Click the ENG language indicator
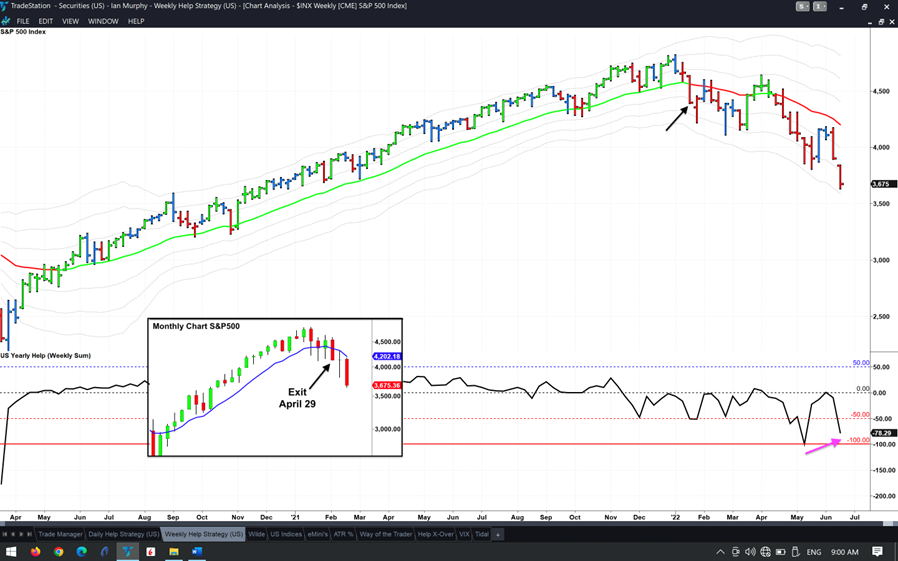The width and height of the screenshot is (898, 561). (x=814, y=551)
